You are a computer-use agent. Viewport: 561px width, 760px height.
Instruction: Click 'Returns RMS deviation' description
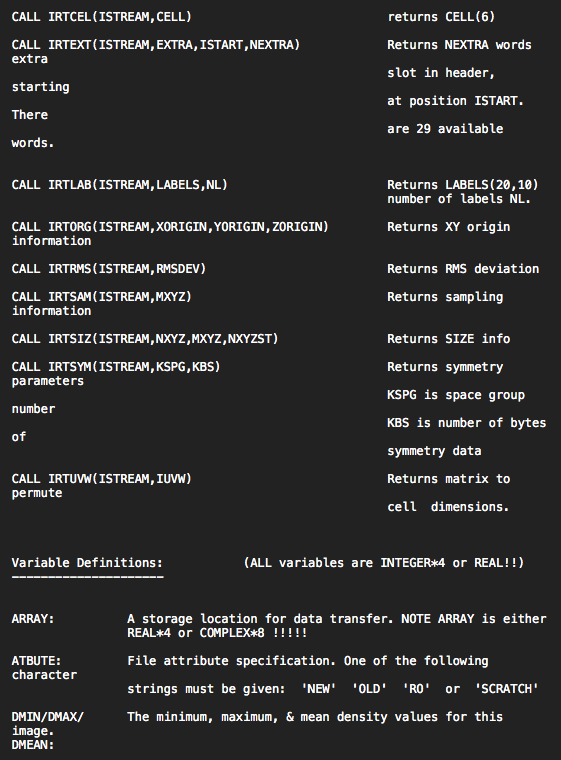[463, 269]
